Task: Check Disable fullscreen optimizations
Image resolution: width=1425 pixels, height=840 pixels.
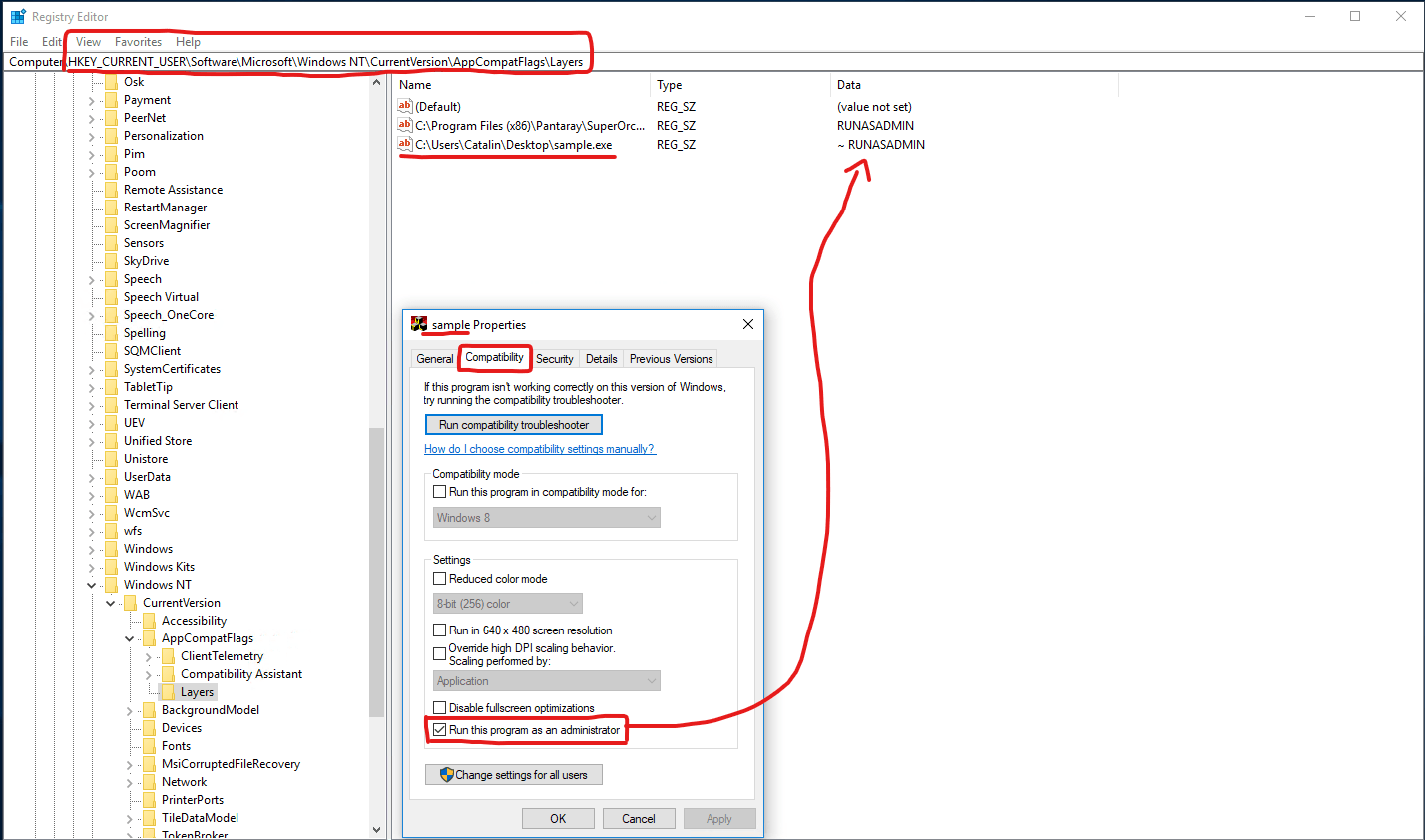Action: pos(440,707)
